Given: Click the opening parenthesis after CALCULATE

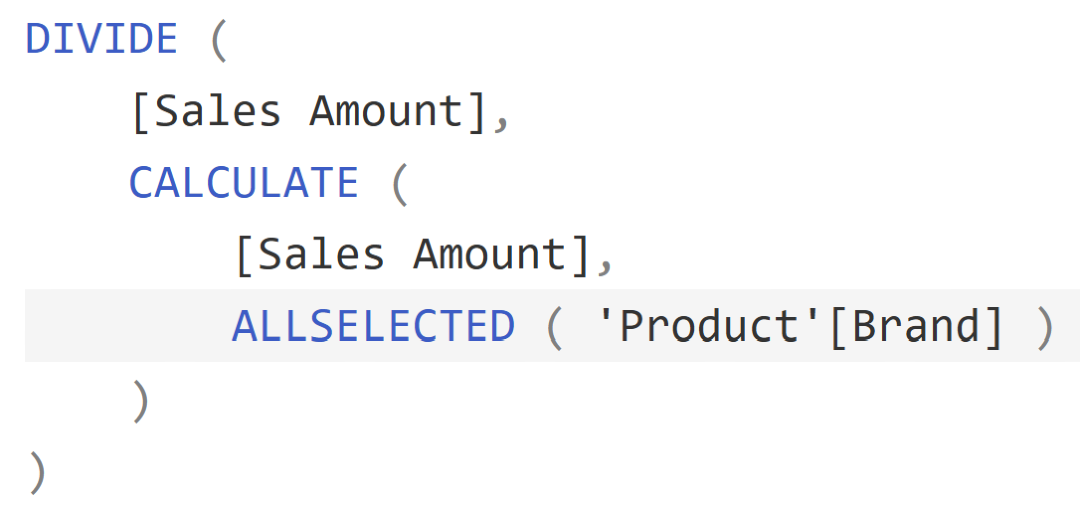Looking at the screenshot, I should pos(398,184).
